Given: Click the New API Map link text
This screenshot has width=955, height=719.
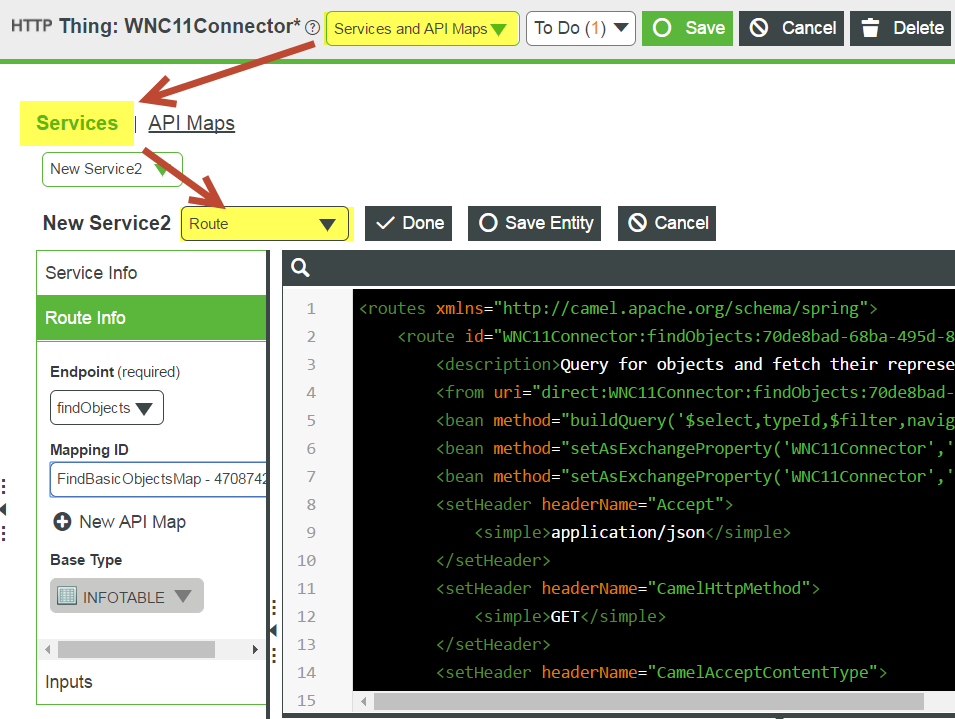Looking at the screenshot, I should 132,522.
